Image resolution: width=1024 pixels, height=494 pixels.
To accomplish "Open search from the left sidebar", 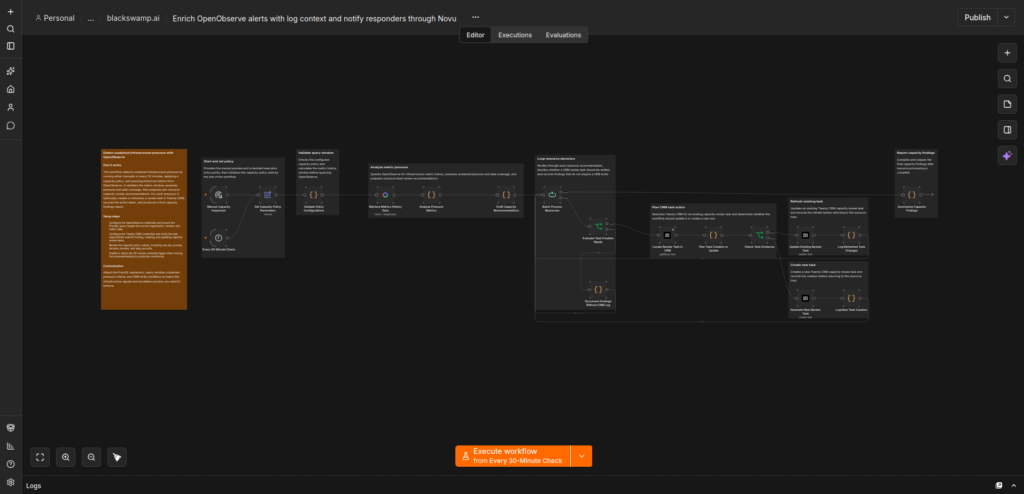I will pos(10,29).
